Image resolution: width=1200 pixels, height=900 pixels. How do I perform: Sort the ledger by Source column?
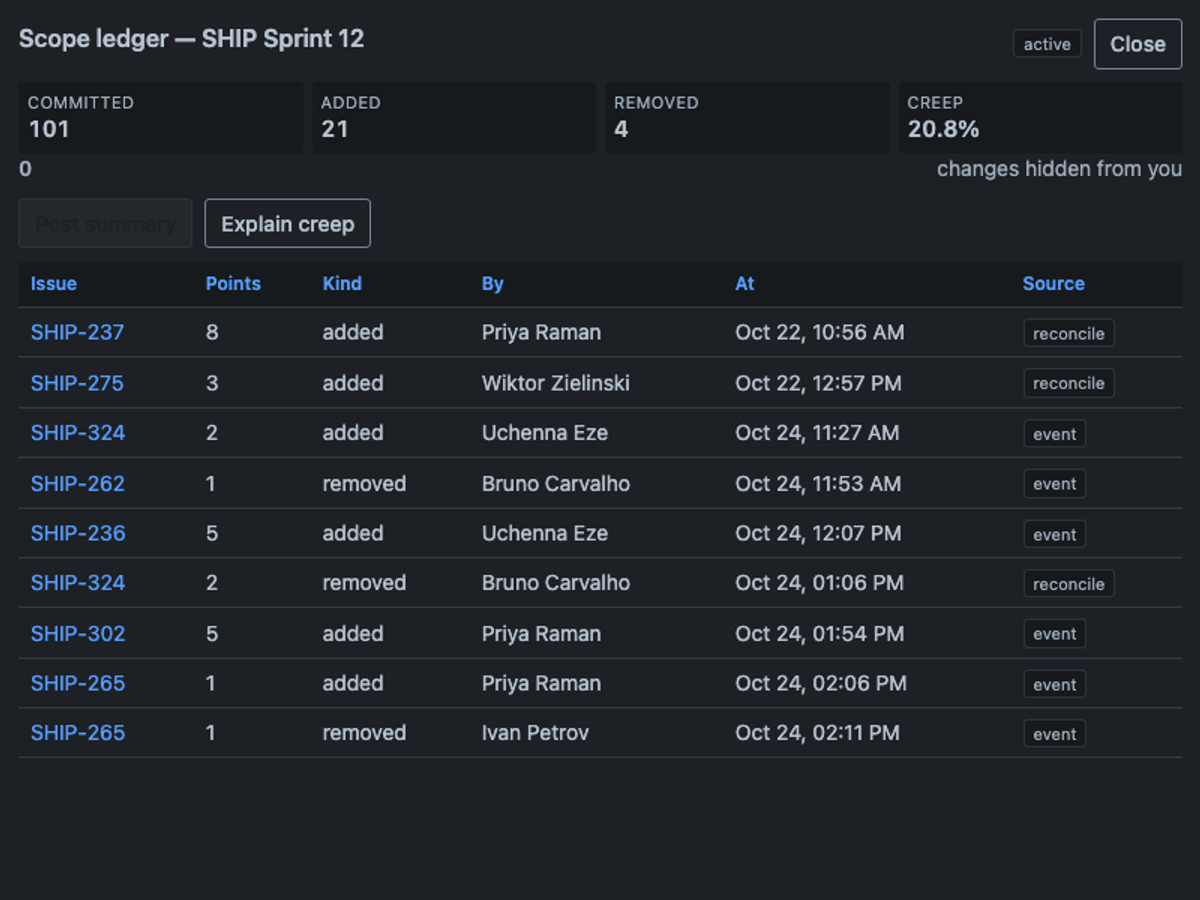(1054, 284)
